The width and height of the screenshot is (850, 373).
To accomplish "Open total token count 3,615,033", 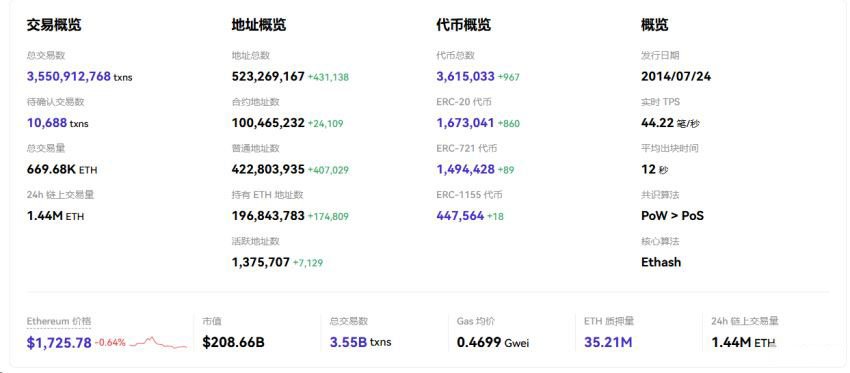I will 466,76.
